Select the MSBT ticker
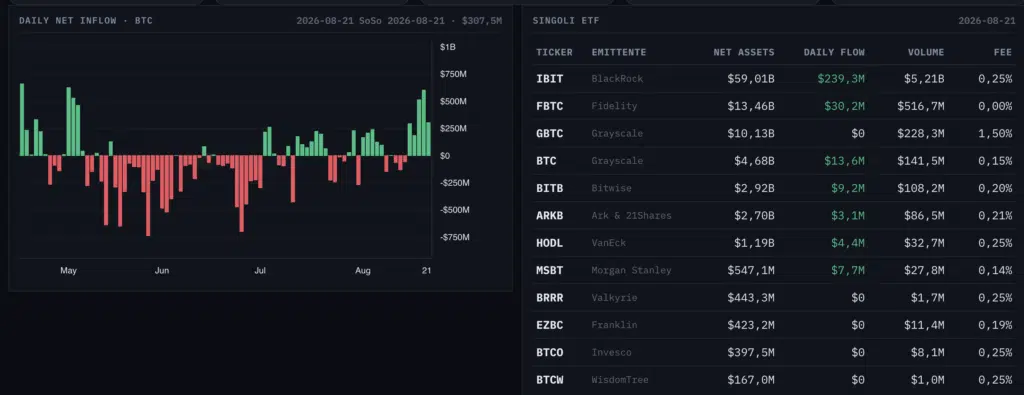 pyautogui.click(x=550, y=270)
